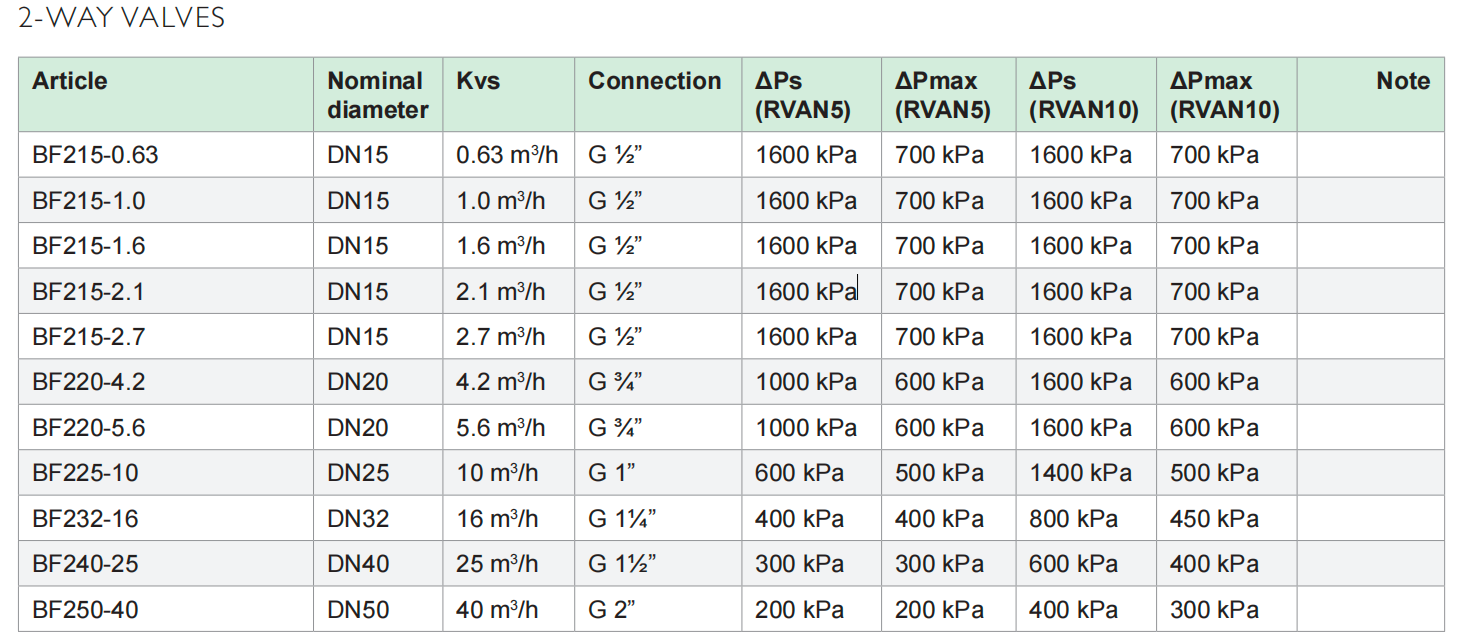The height and width of the screenshot is (642, 1460).
Task: Click the 25 m³/h Kvs cell
Action: (x=497, y=564)
